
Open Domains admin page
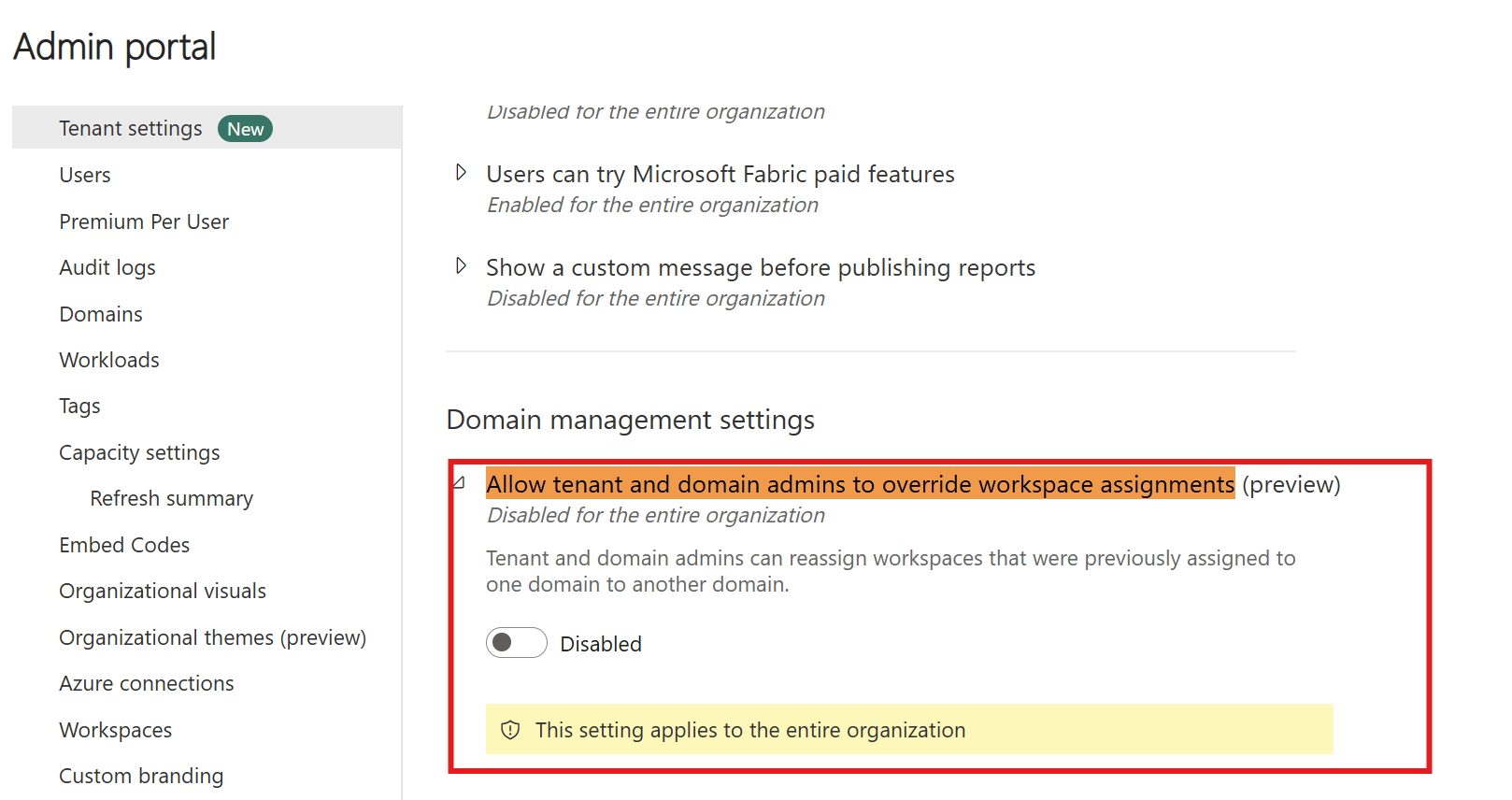point(101,314)
